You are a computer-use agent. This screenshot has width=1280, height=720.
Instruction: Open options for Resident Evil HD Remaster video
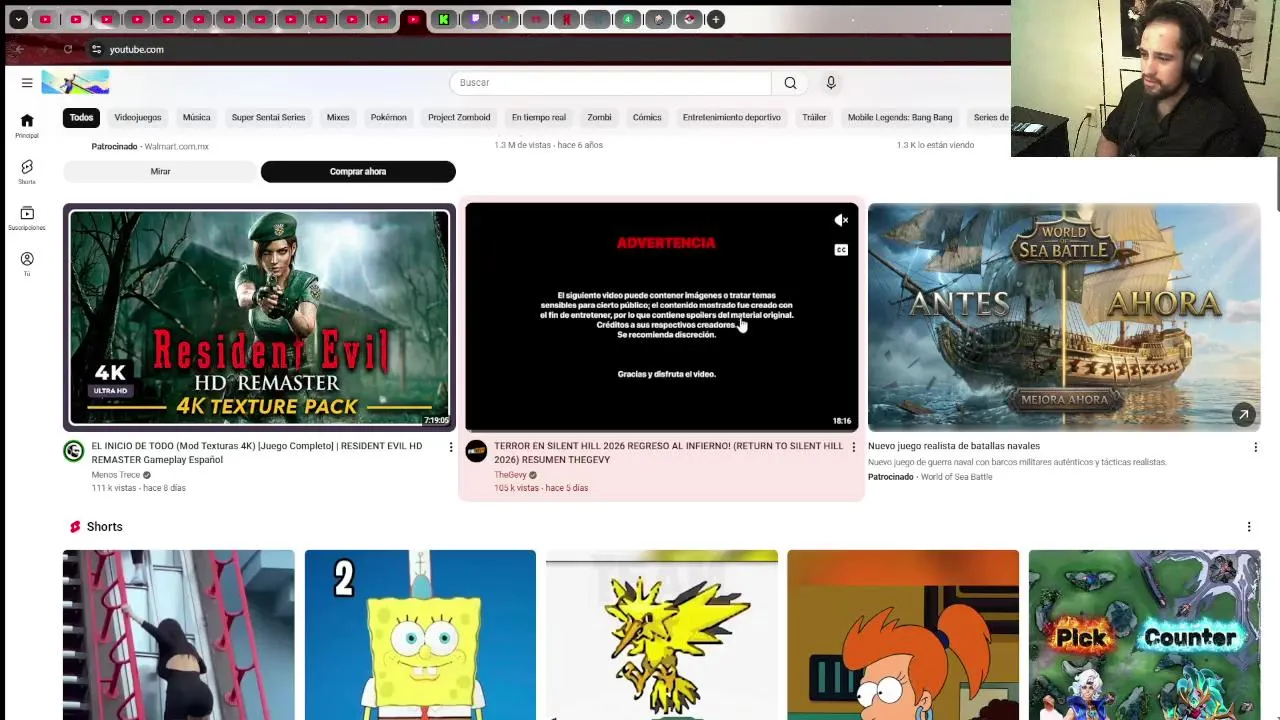(450, 447)
